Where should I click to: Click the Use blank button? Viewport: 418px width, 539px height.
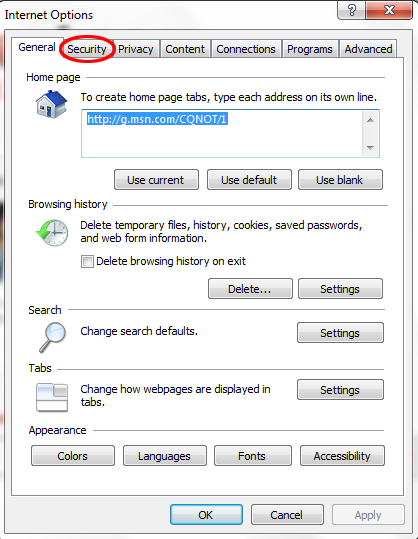pyautogui.click(x=340, y=180)
